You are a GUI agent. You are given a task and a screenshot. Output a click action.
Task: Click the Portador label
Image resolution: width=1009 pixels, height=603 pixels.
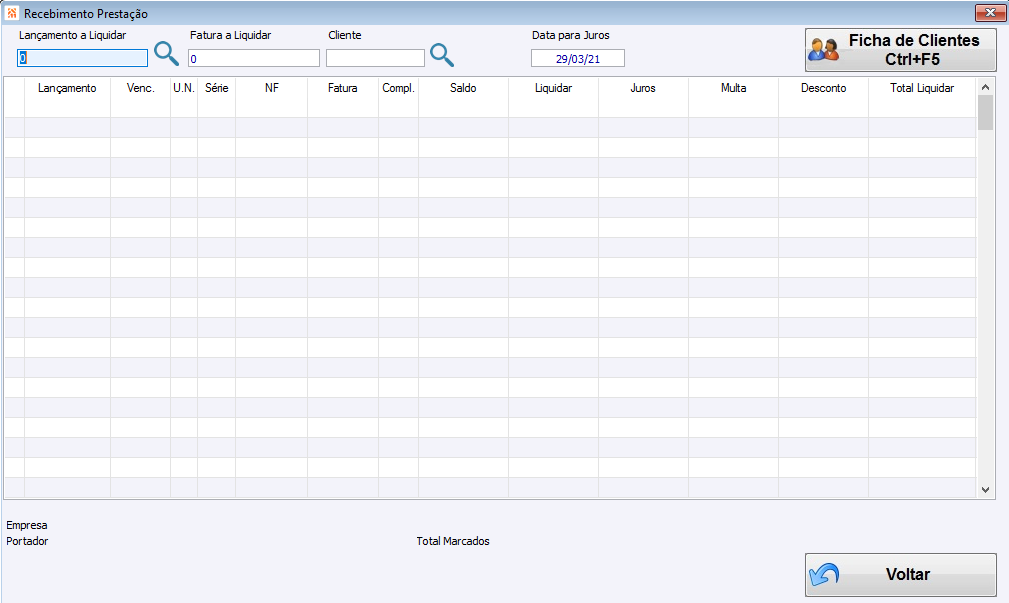[27, 541]
